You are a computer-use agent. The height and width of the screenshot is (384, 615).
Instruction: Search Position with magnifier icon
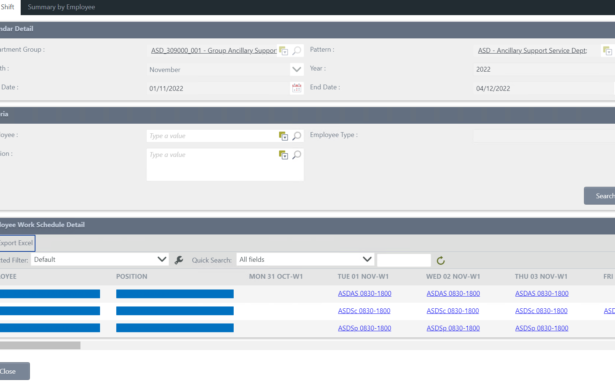(x=297, y=155)
